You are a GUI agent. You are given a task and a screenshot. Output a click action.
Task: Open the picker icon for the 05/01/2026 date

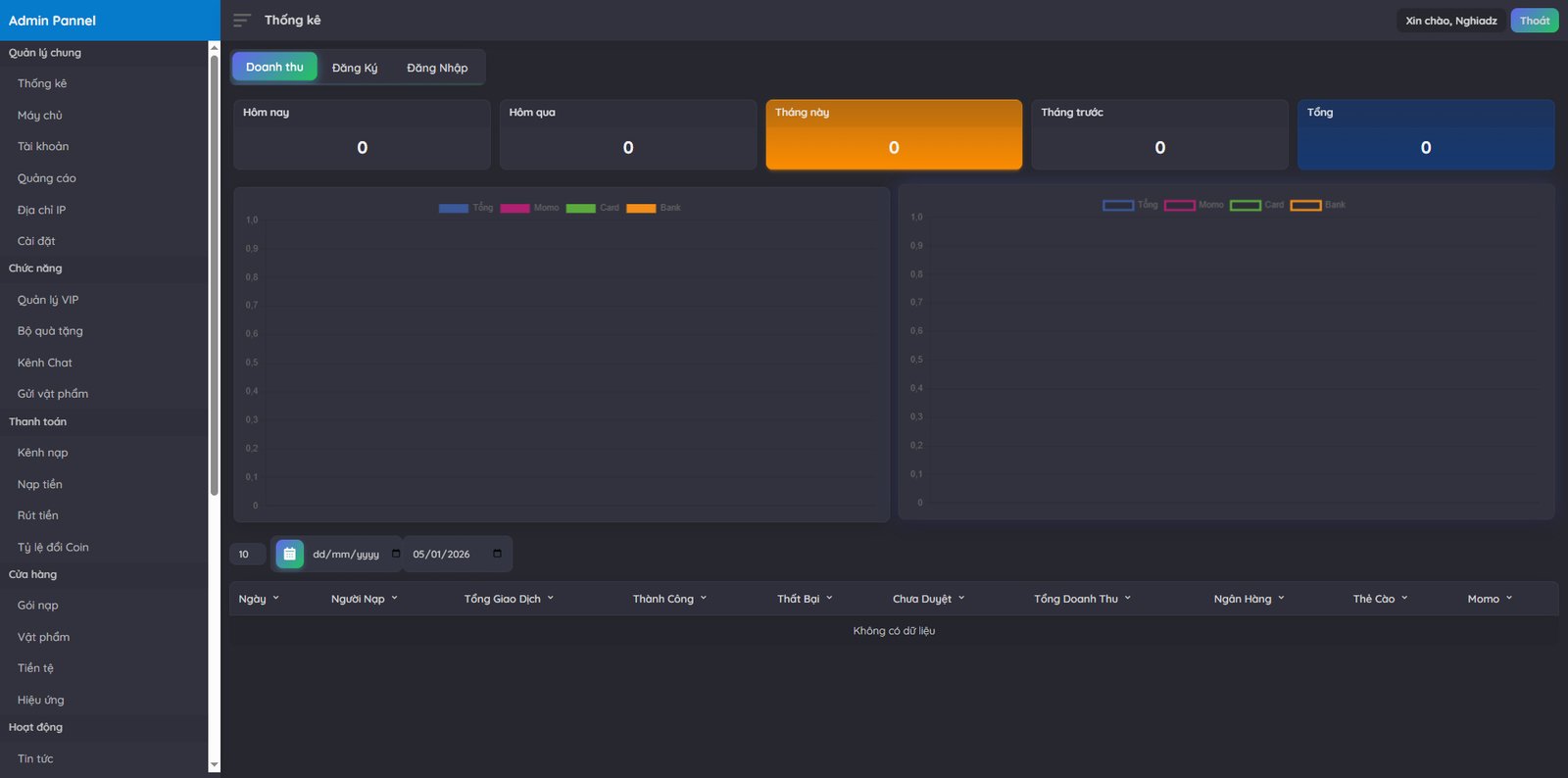[x=497, y=554]
